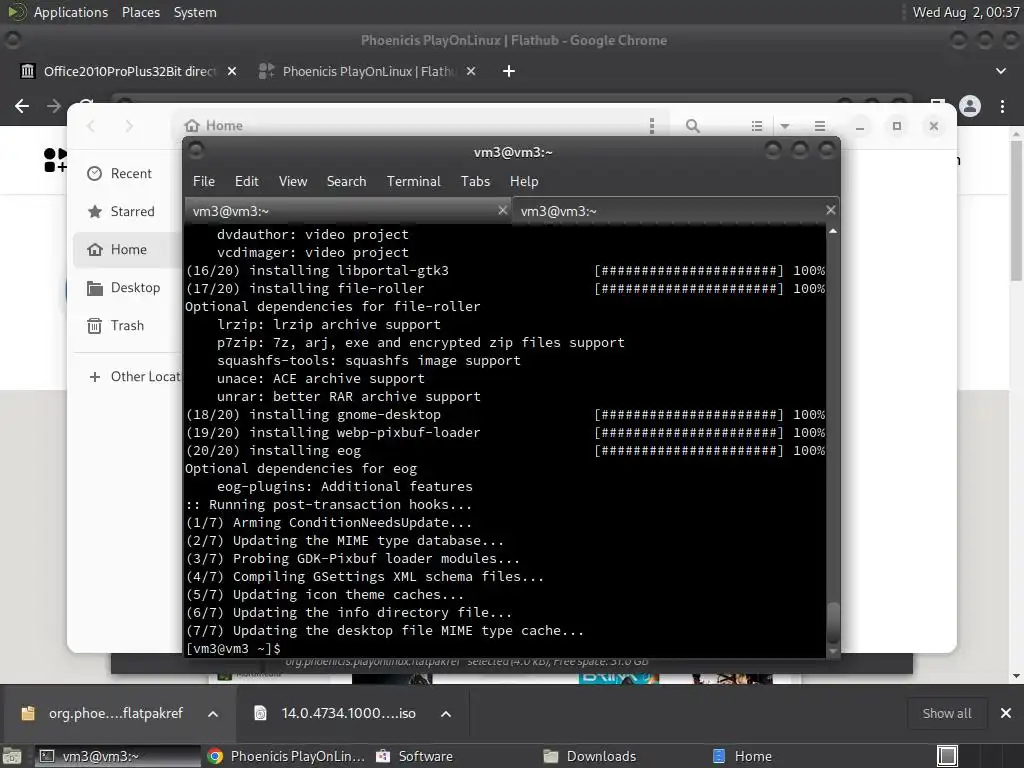
Task: Select Recent in file manager sidebar
Action: click(127, 173)
